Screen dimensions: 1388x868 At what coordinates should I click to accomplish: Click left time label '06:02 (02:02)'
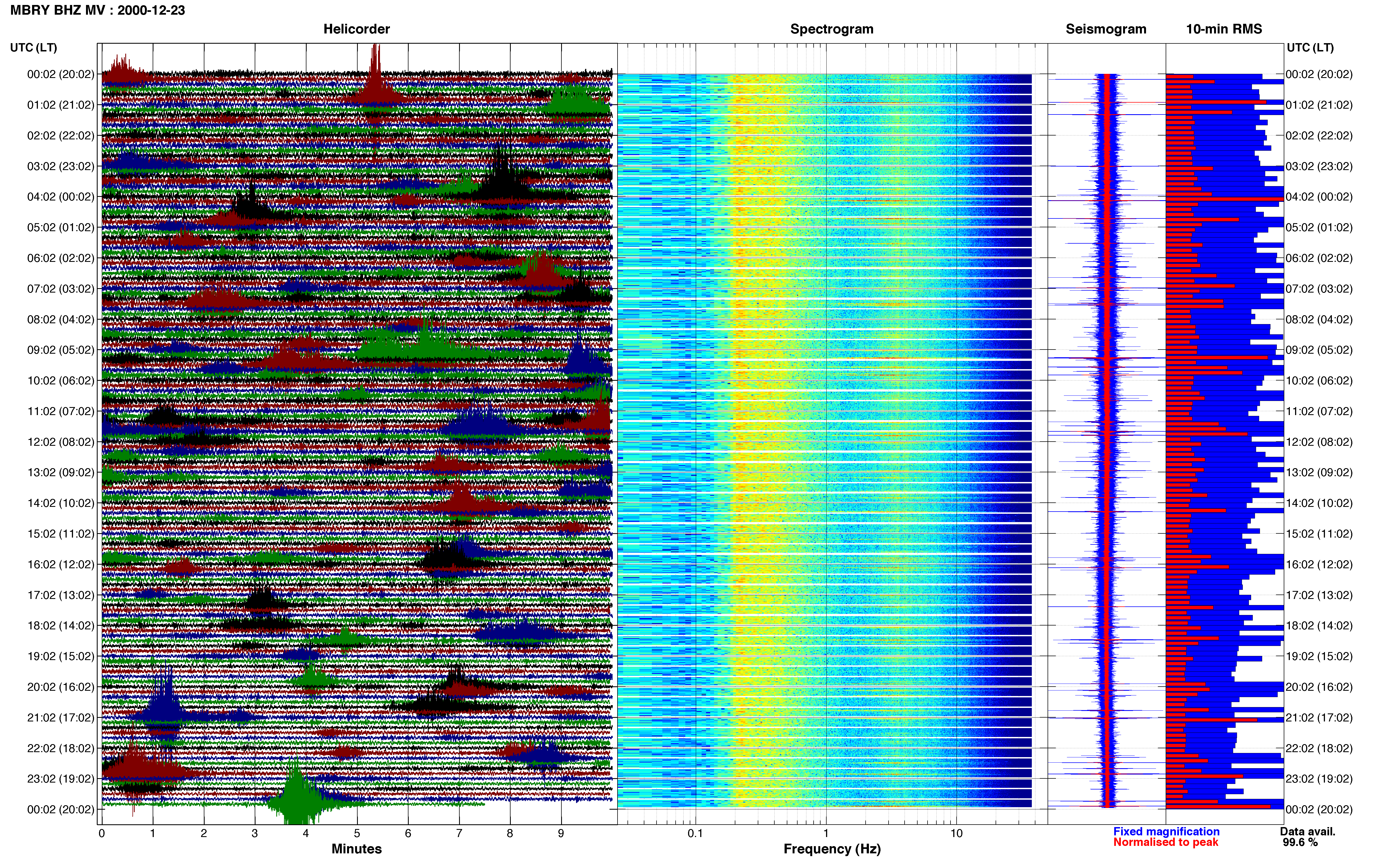click(x=61, y=258)
